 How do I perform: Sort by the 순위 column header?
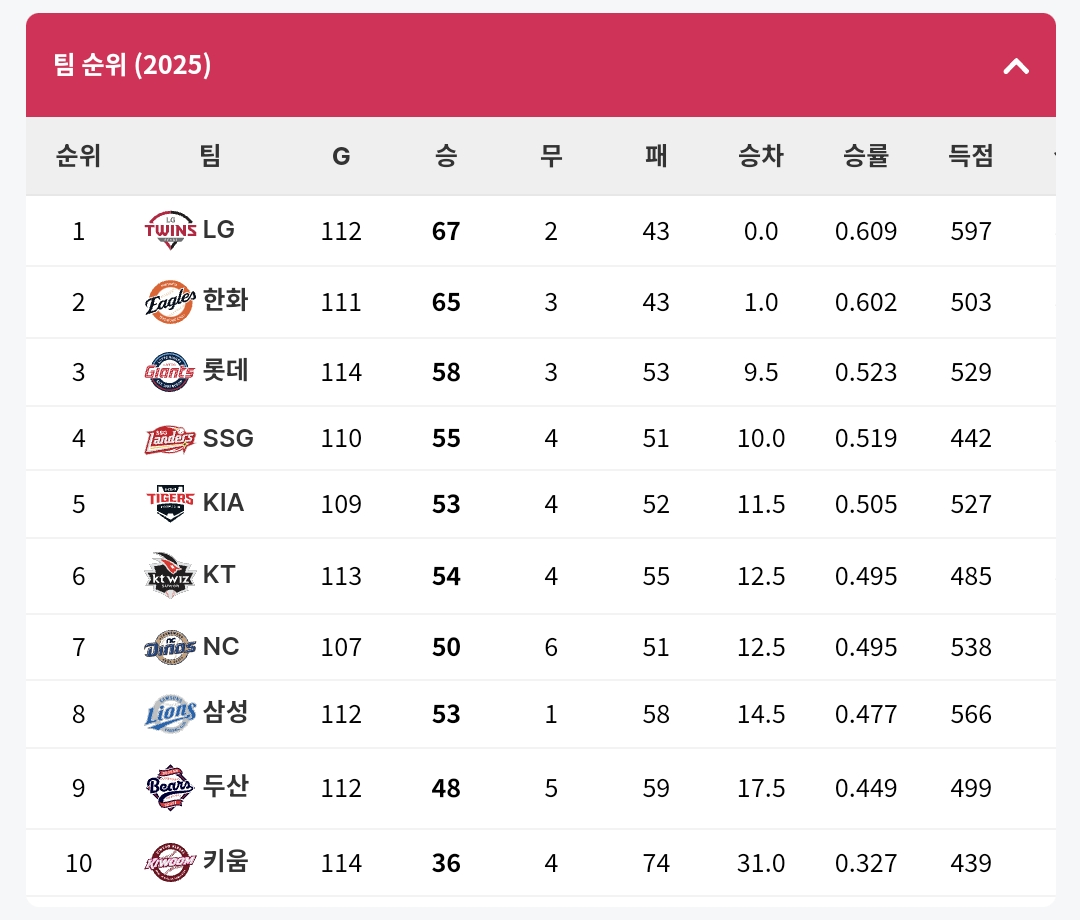point(78,156)
